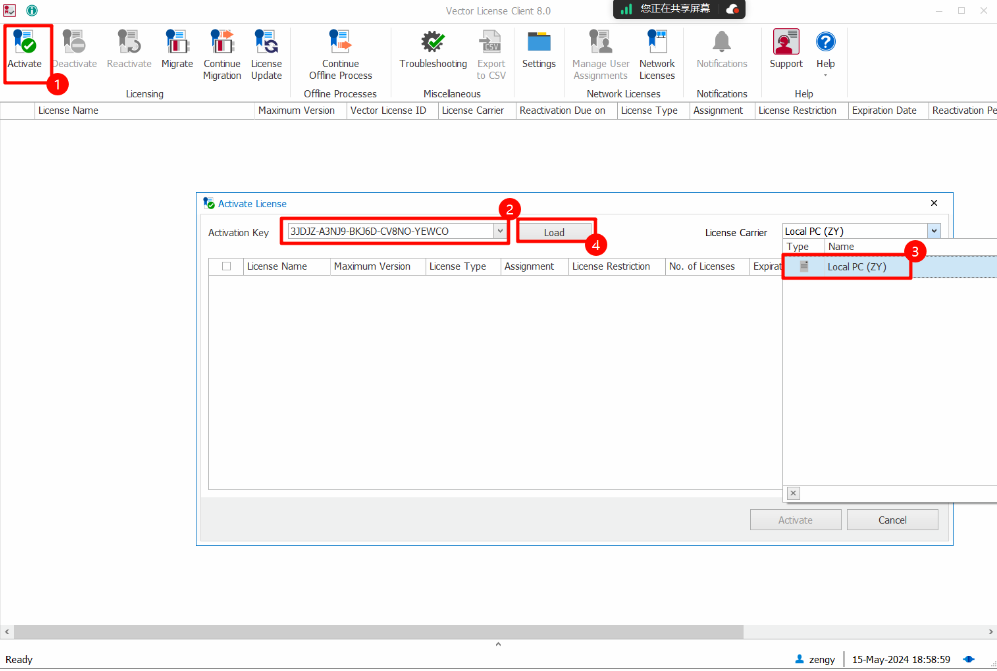This screenshot has width=997, height=671.
Task: Click the Activate license icon in ribbon
Action: click(25, 43)
